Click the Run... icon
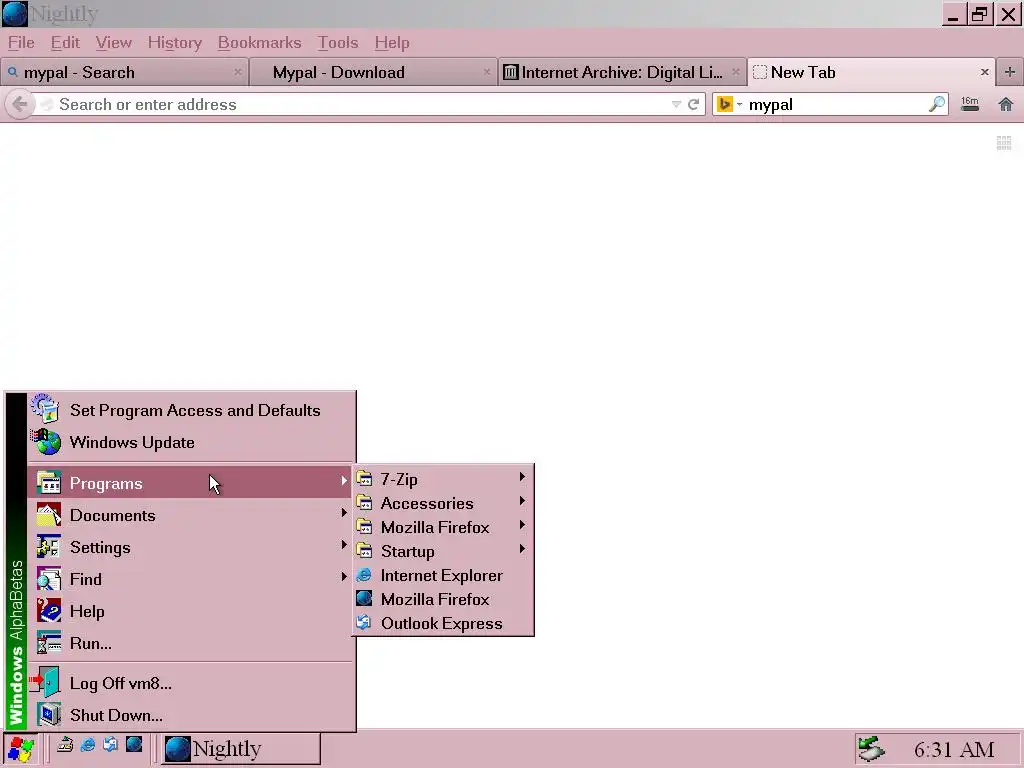The image size is (1024, 768). tap(49, 643)
